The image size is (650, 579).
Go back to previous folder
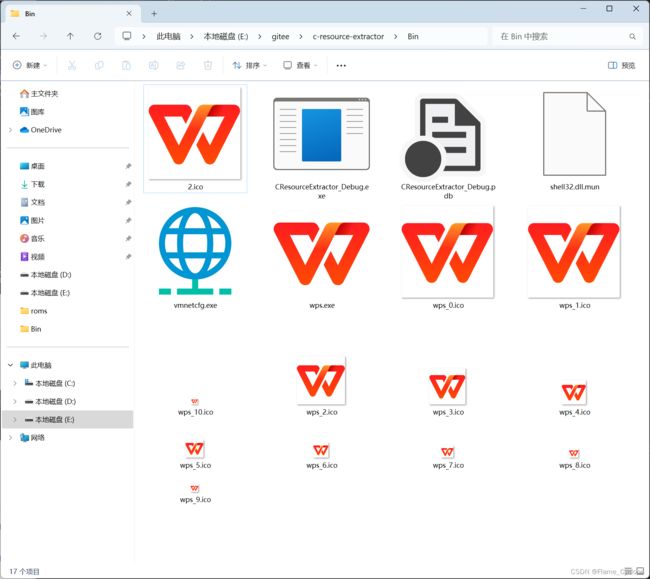(17, 36)
